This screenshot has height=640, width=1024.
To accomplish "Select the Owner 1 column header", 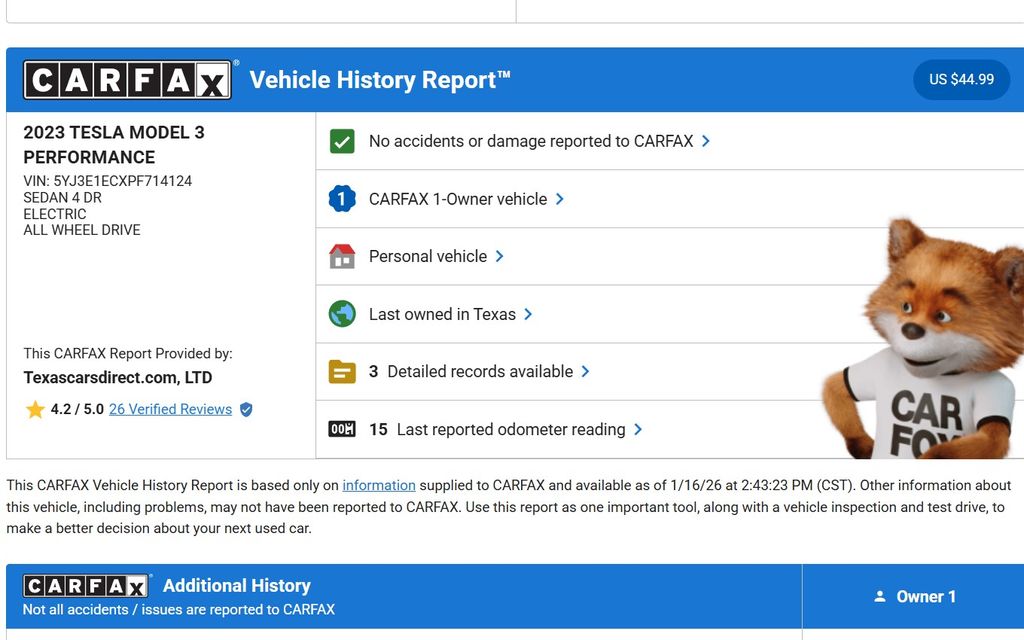I will 914,597.
